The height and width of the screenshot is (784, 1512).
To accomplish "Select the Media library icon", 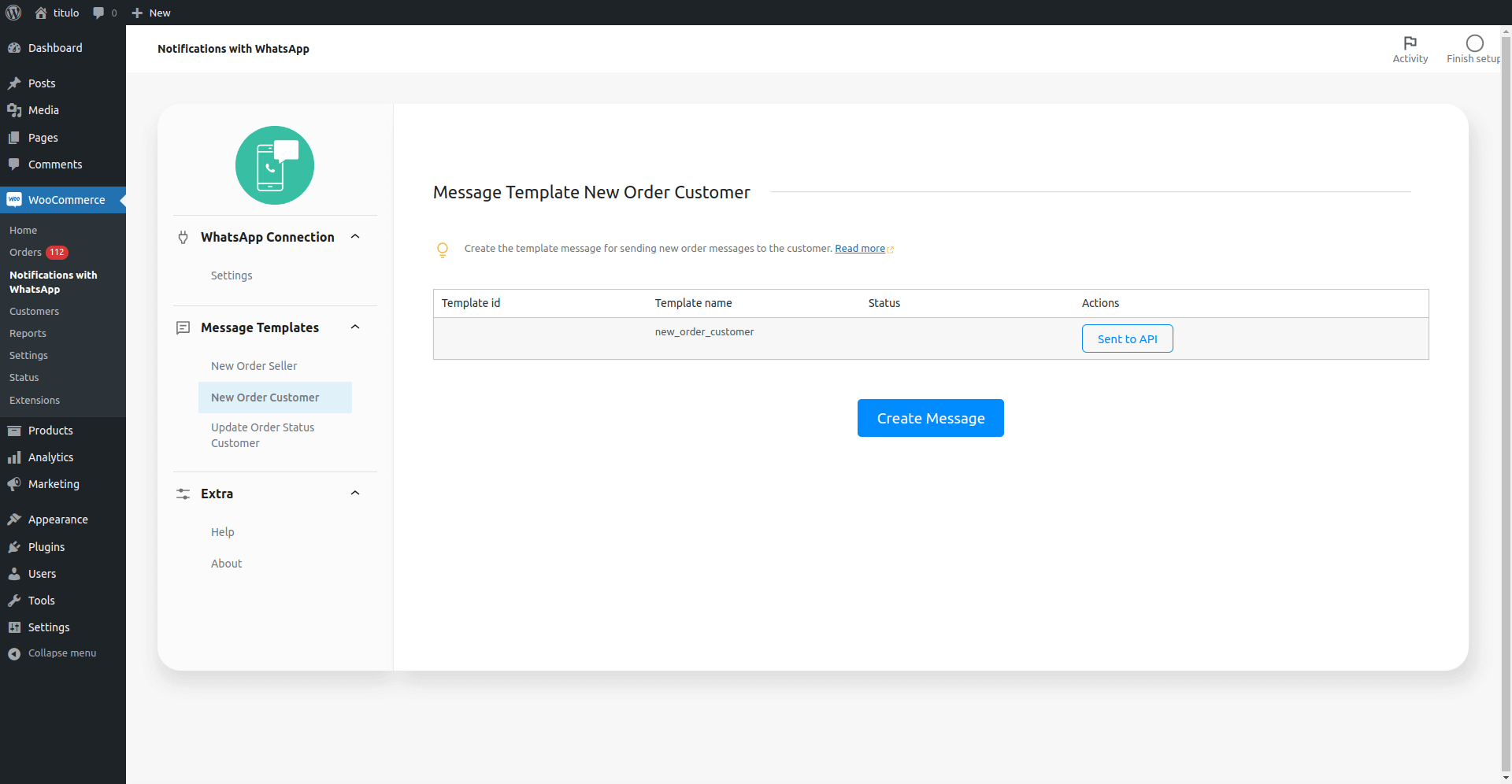I will pyautogui.click(x=14, y=110).
